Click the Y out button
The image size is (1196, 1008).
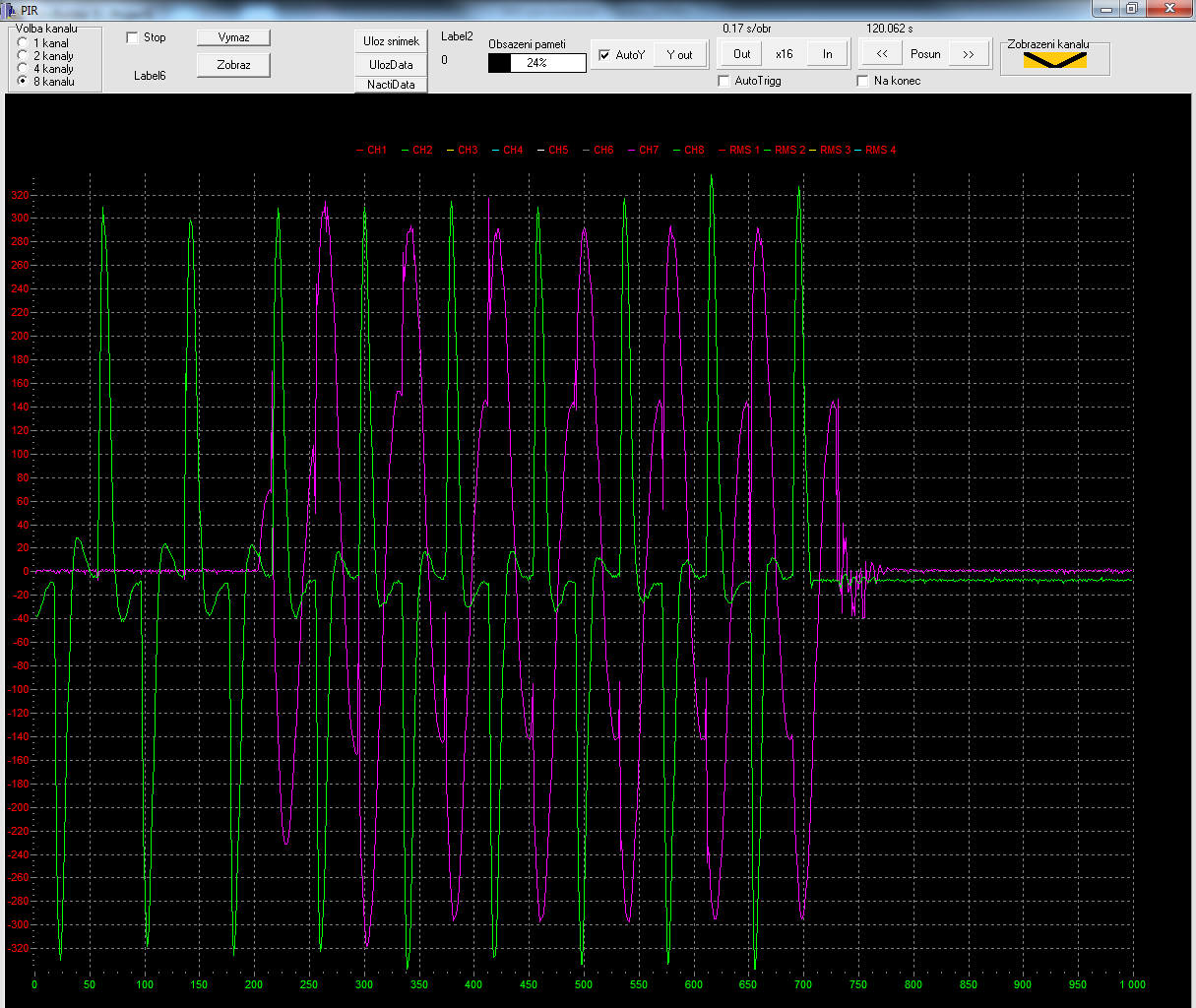[679, 55]
